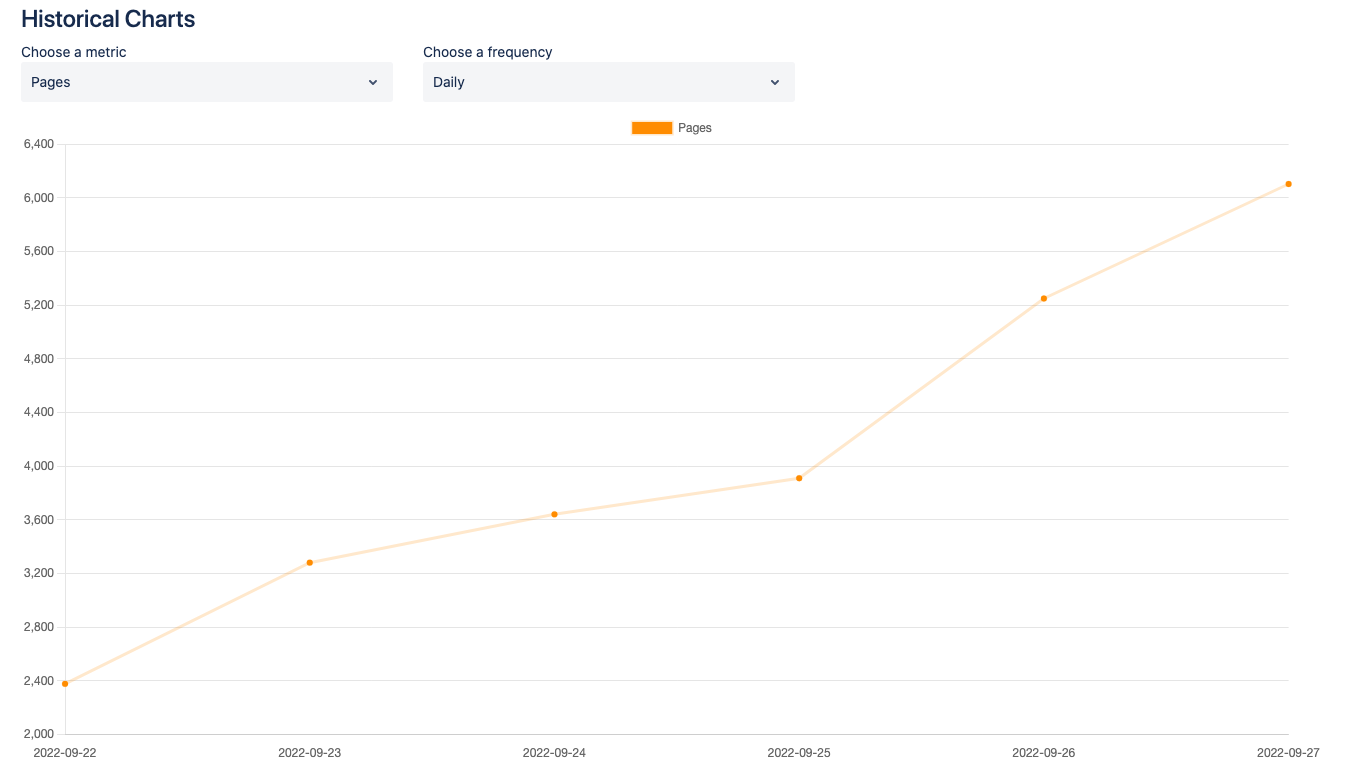1352x779 pixels.
Task: Toggle the Pages series via legend text
Action: coord(695,128)
